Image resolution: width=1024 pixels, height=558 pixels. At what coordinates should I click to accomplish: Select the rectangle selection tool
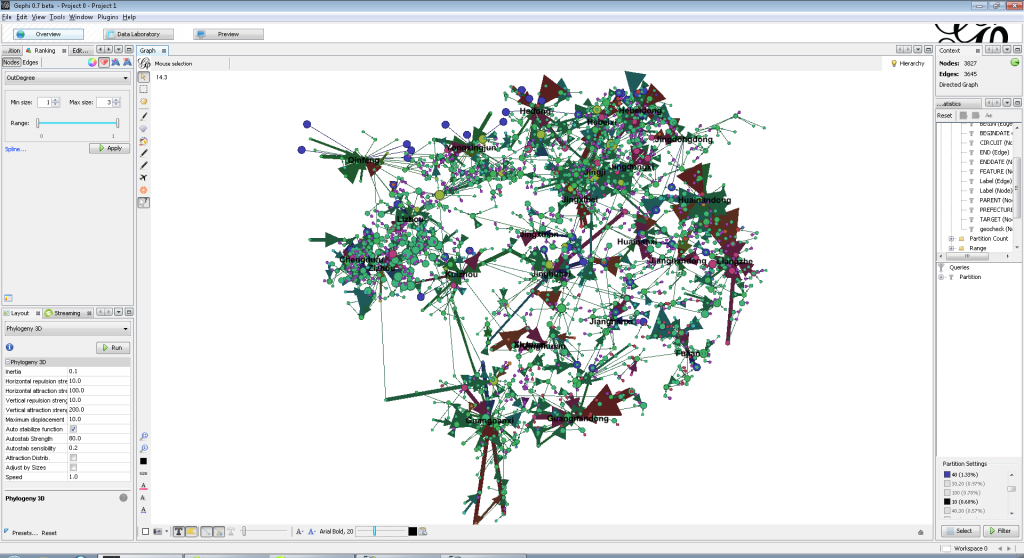tap(144, 89)
